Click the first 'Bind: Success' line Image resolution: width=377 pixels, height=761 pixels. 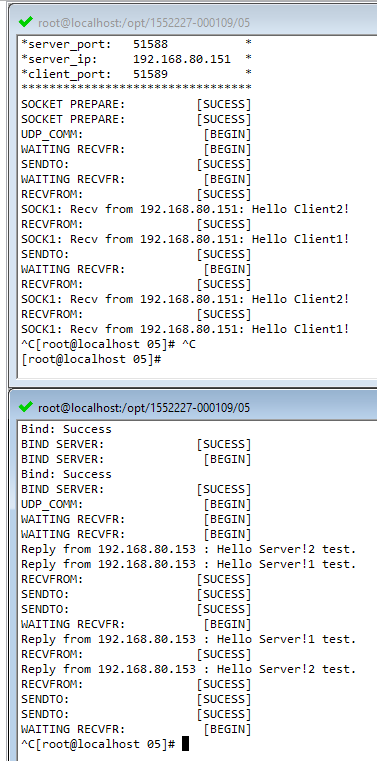pos(66,429)
